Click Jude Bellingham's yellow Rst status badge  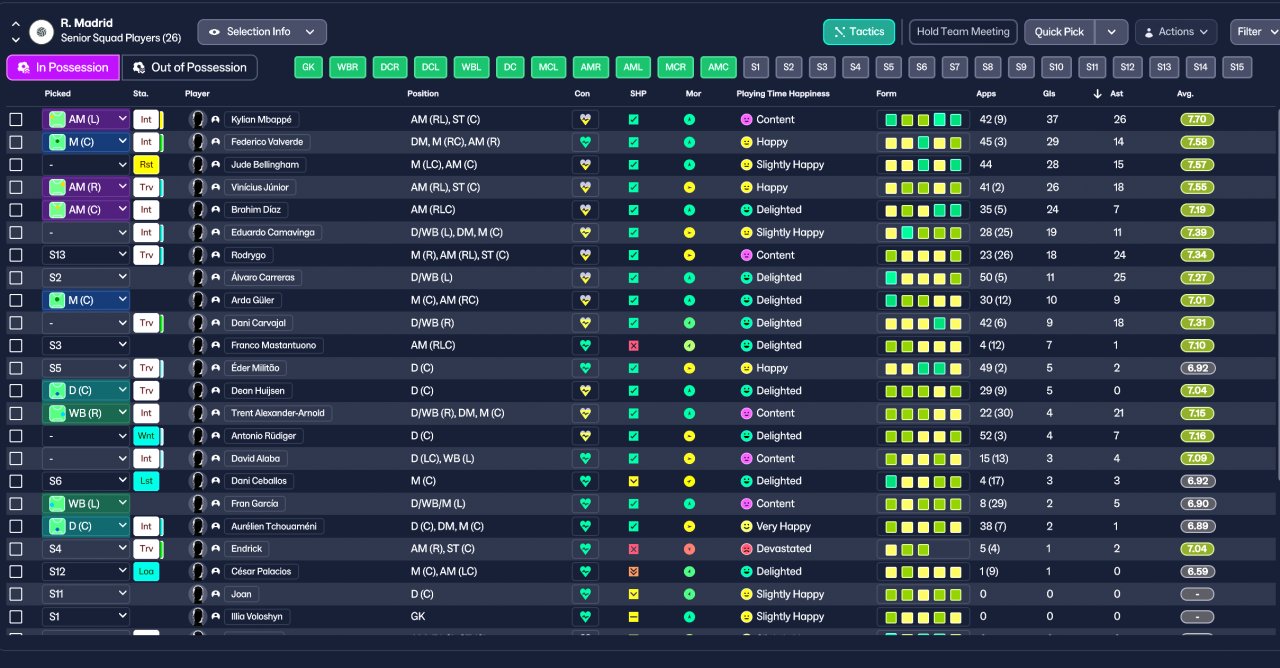click(x=146, y=165)
